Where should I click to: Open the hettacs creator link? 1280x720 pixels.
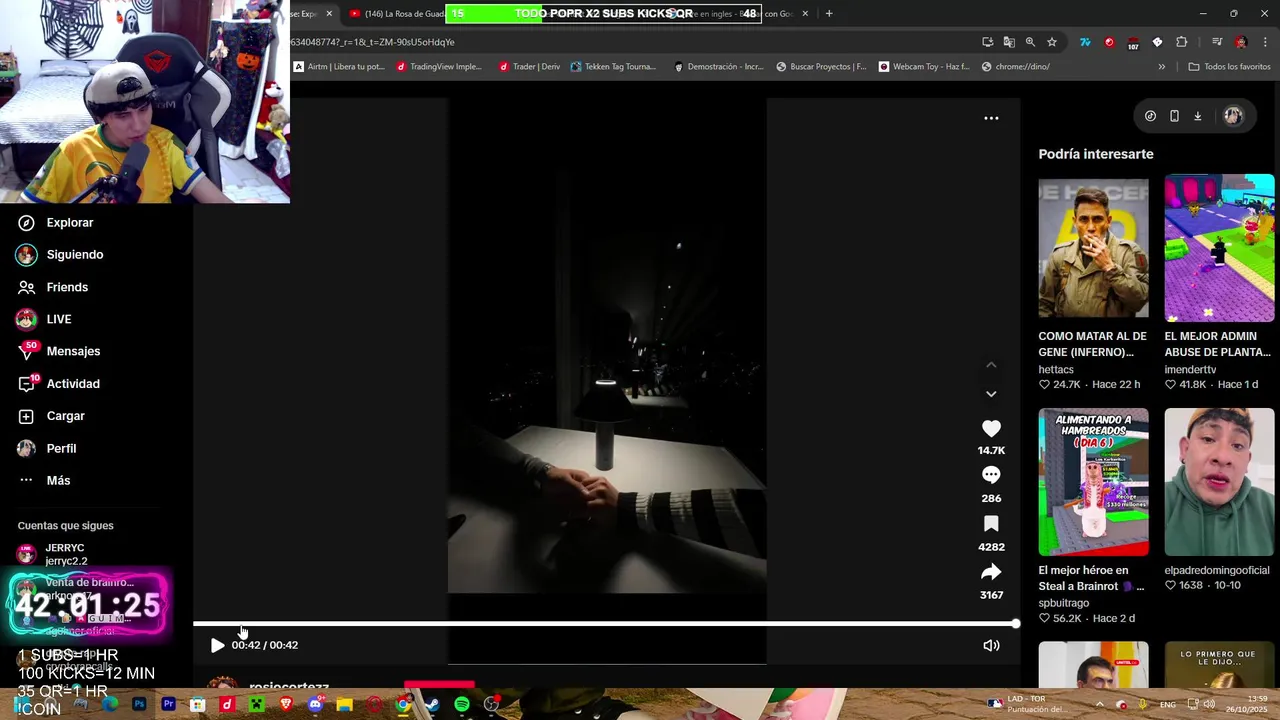coord(1056,369)
